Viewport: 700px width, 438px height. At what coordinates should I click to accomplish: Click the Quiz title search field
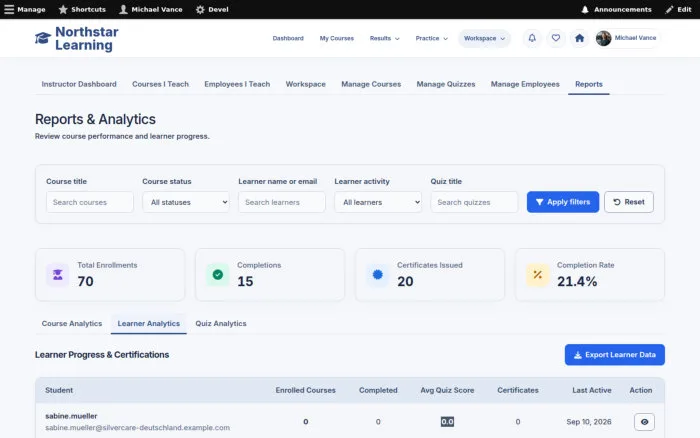(474, 202)
